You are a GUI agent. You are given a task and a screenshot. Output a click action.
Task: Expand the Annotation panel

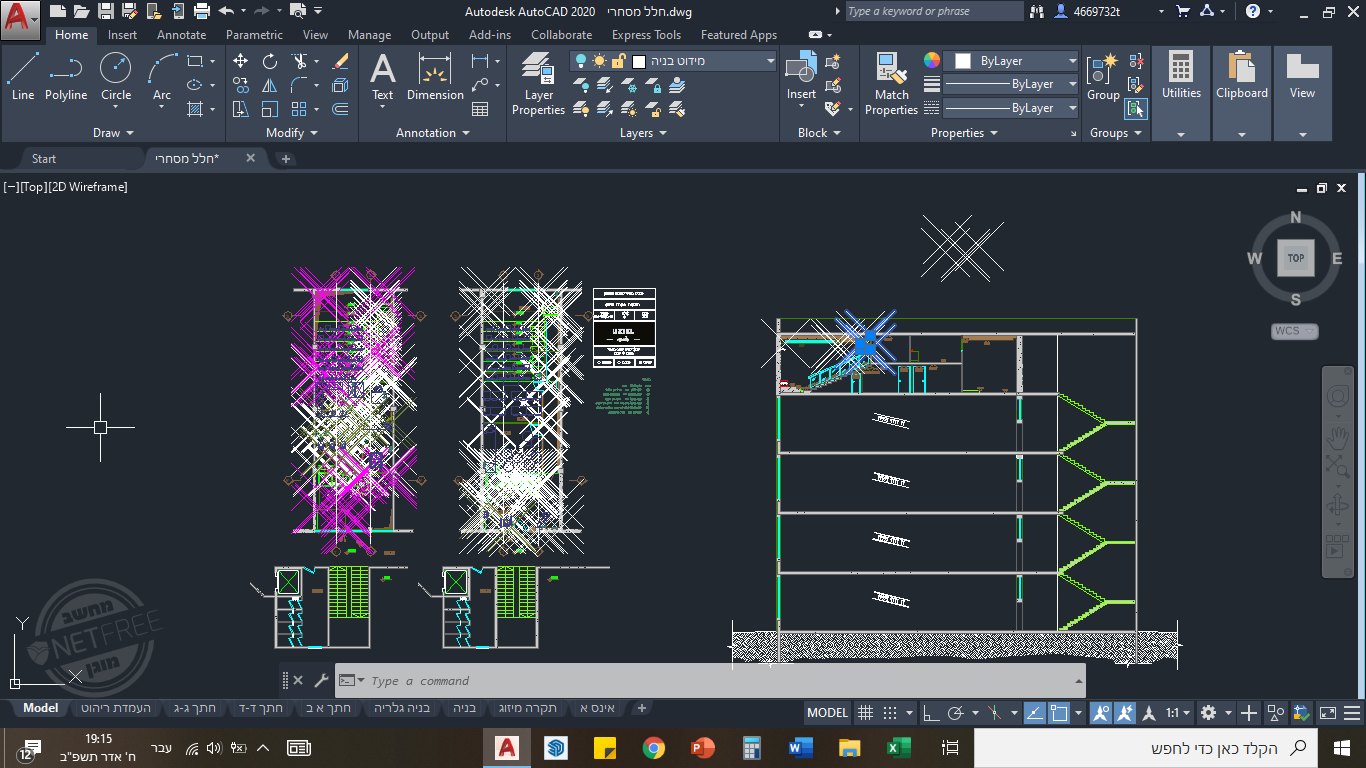tap(432, 133)
